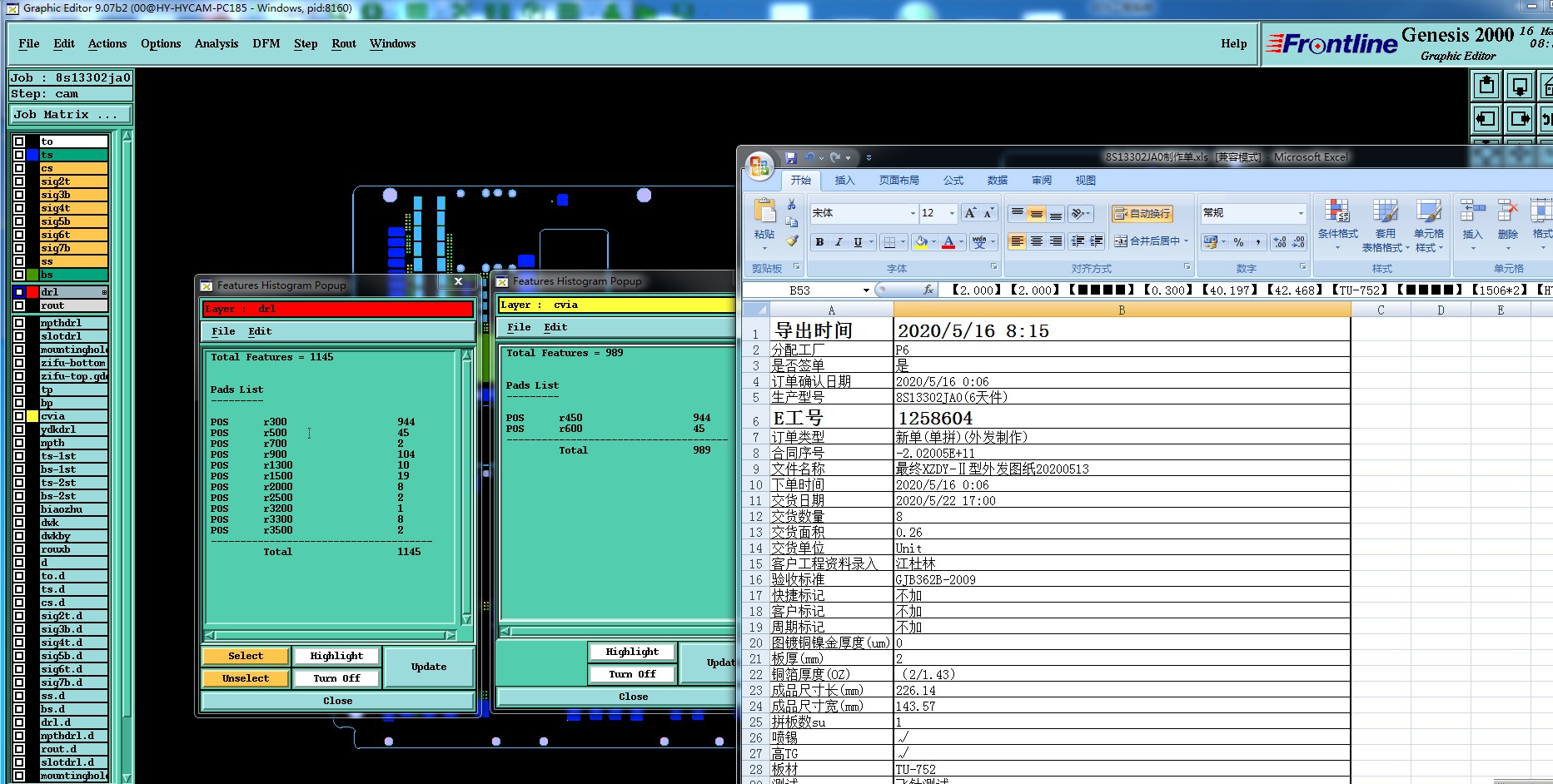Toggle the checkbox for layer drl
1553x784 pixels.
click(x=19, y=292)
